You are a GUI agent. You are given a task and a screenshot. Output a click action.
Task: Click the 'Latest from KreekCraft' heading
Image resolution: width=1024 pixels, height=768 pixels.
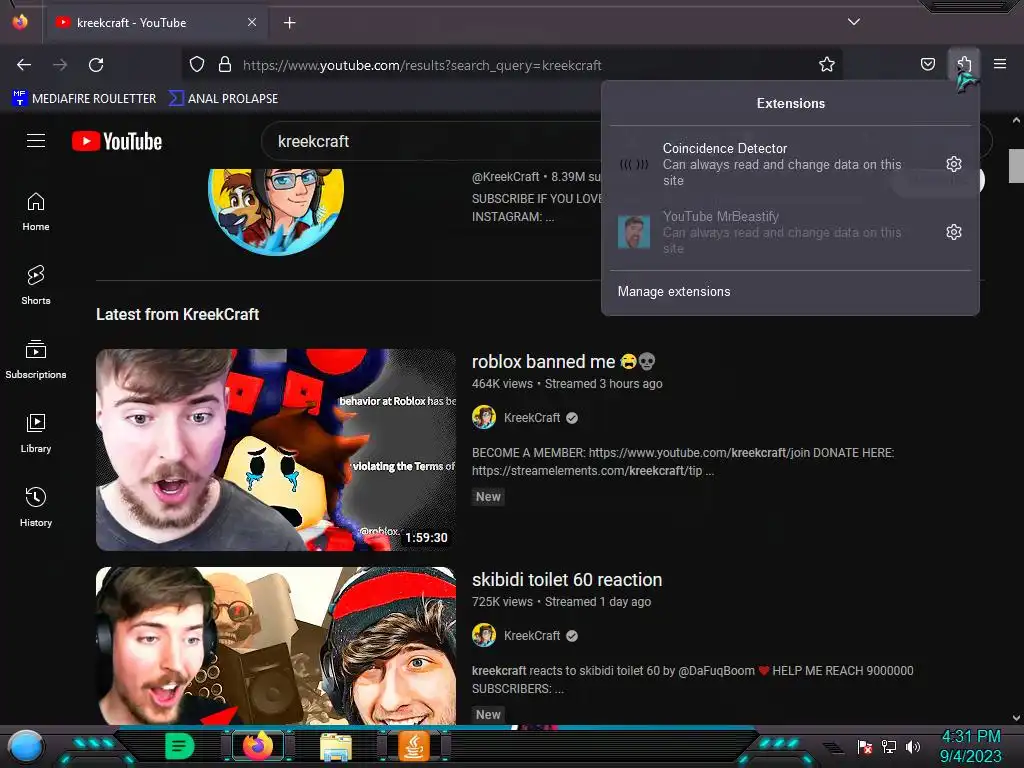(178, 314)
